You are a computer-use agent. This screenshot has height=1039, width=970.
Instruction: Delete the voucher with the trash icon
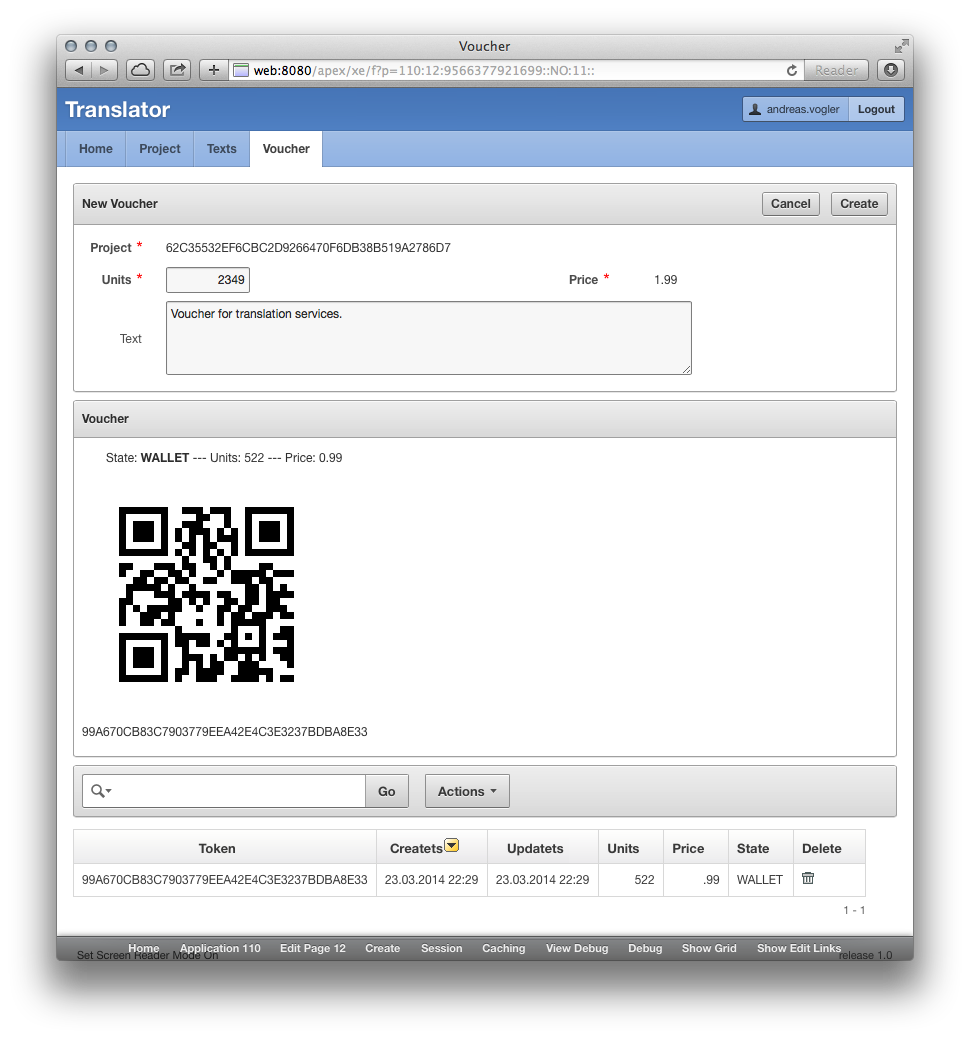point(808,879)
